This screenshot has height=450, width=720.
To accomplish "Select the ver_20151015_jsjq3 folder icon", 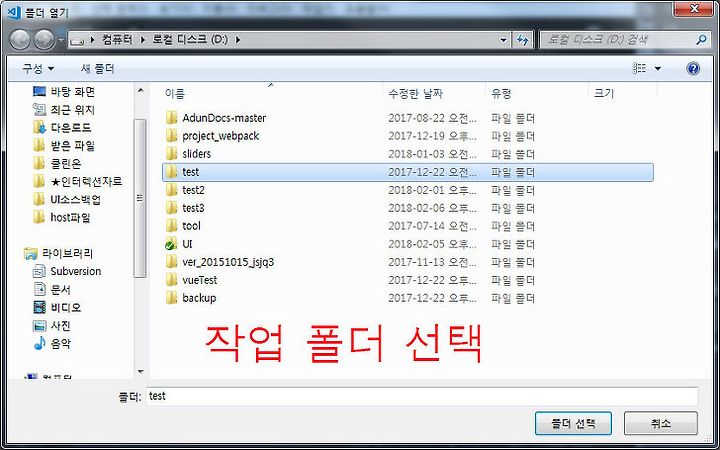I will coord(171,262).
